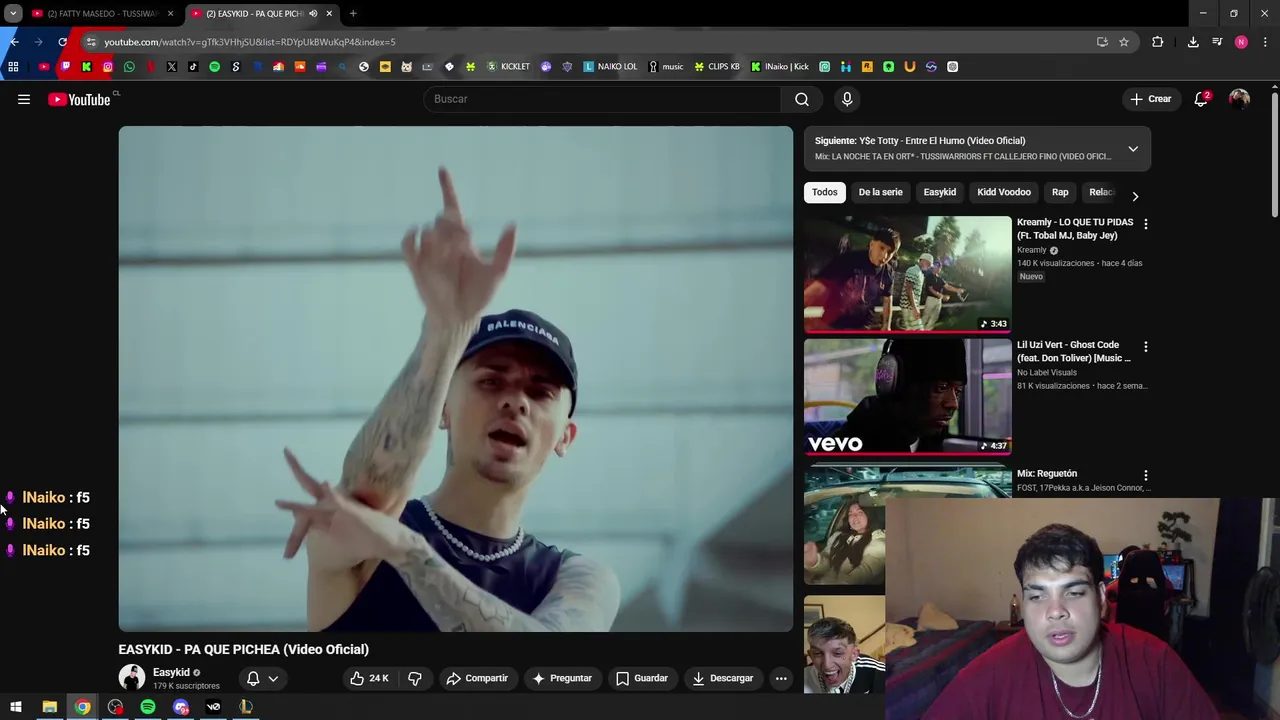
Task: Switch to FATTY MASEDO browser tab
Action: [x=102, y=14]
